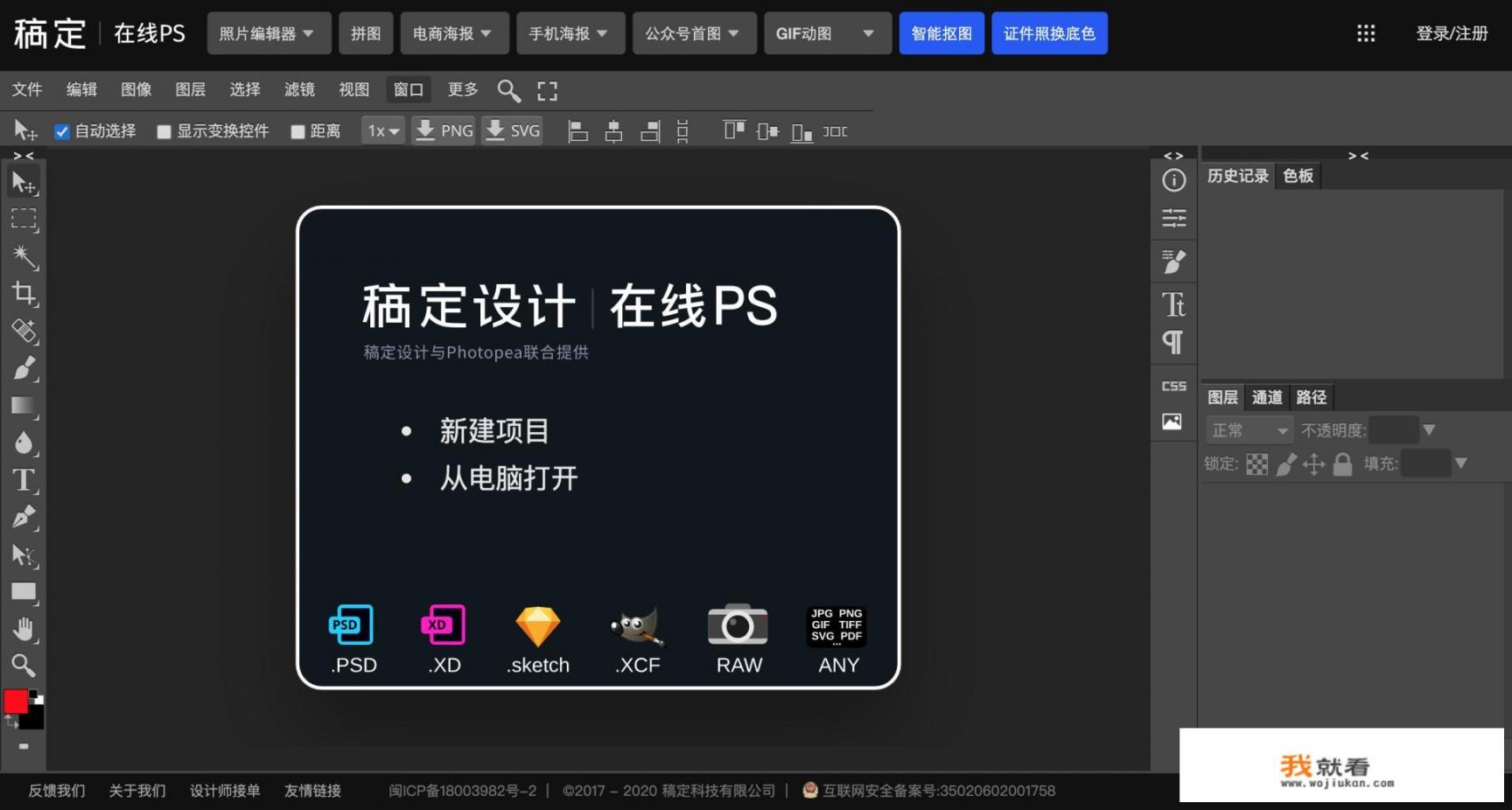Align left edges icon
Screen dimensions: 1512x810
[577, 131]
